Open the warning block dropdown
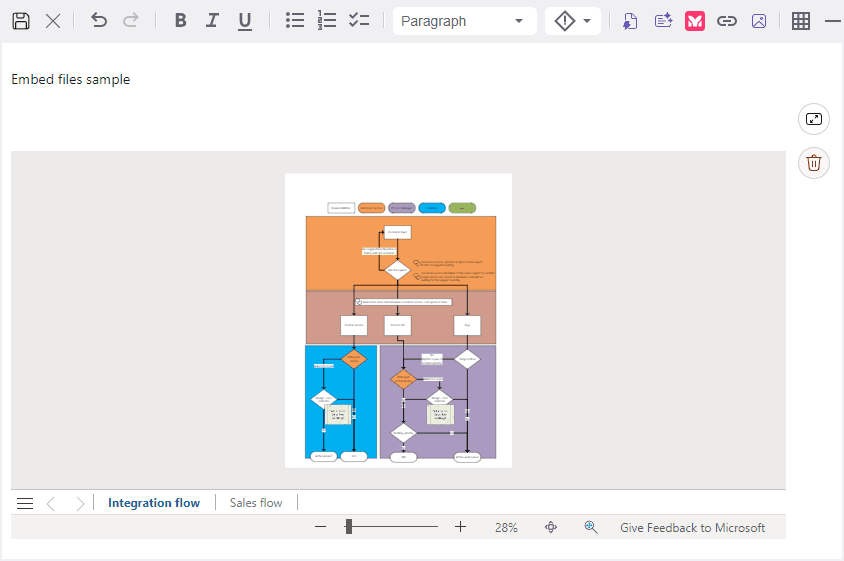Viewport: 844px width, 561px height. click(573, 21)
